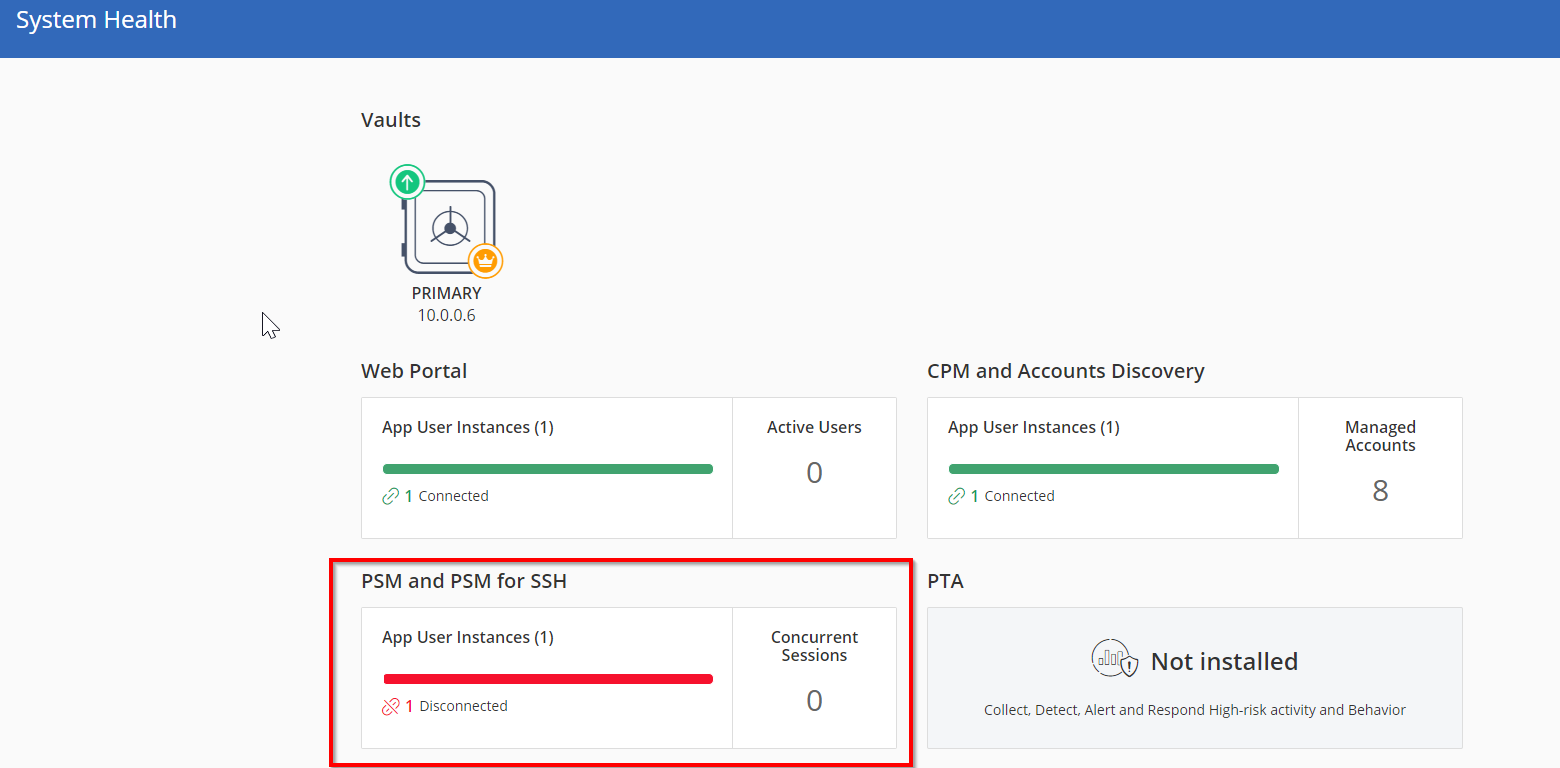Click the PSM '1 Disconnected' status text
Viewport: 1560px width, 768px height.
click(x=456, y=706)
